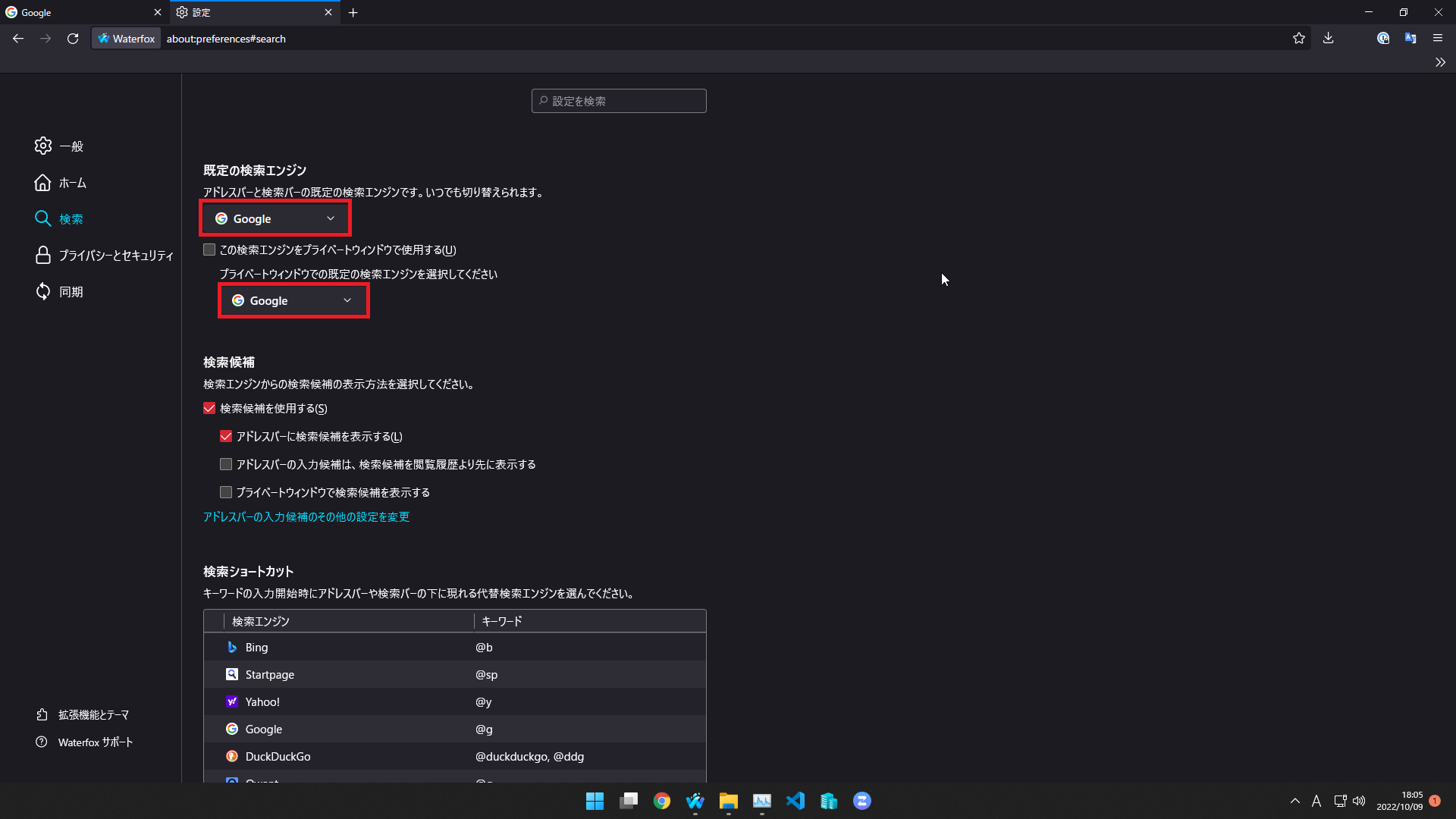Close the Google tab
The width and height of the screenshot is (1456, 819).
(x=158, y=12)
